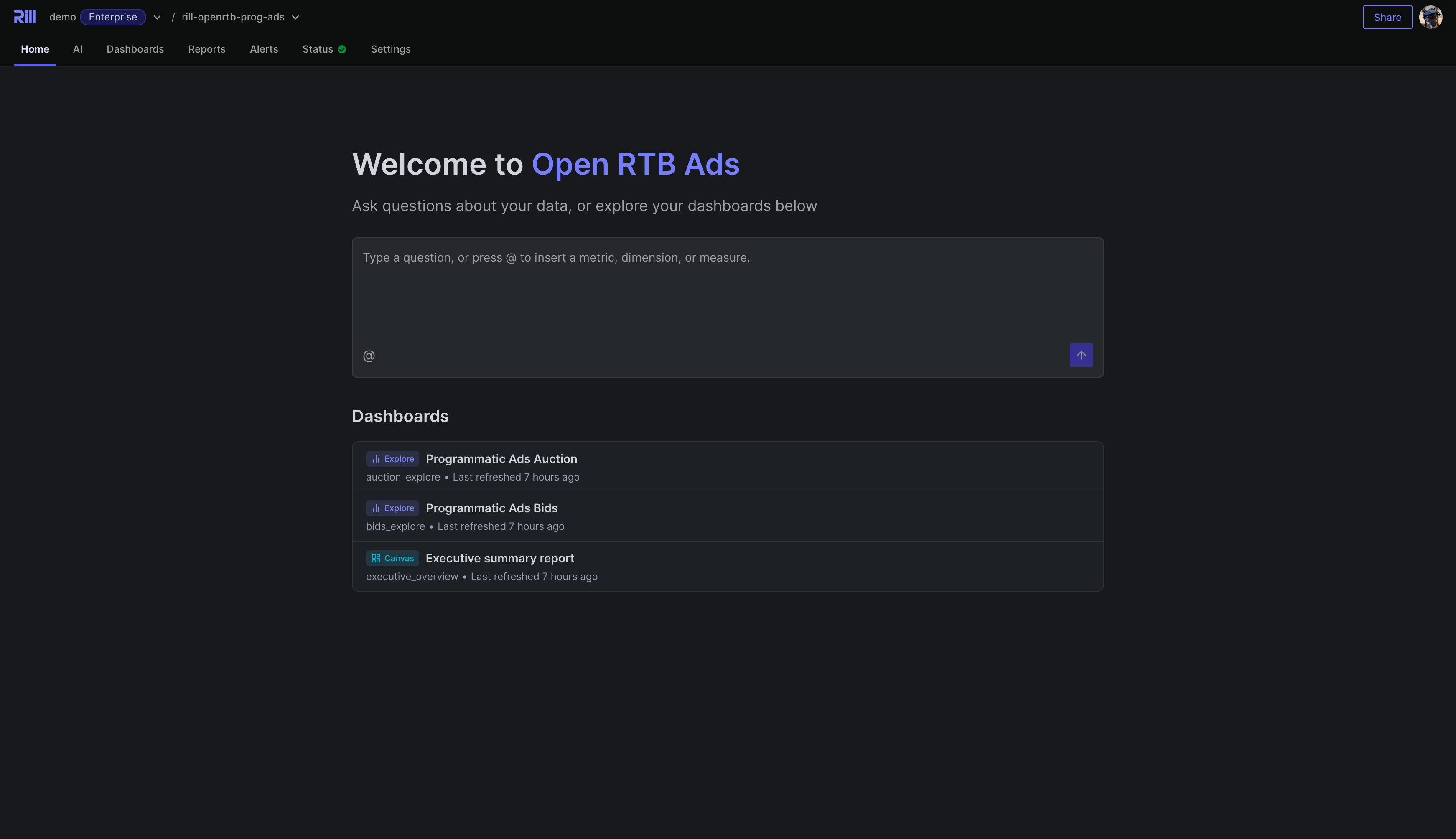Expand the project selector next to the breadcrumb
The height and width of the screenshot is (839, 1456).
(x=295, y=17)
